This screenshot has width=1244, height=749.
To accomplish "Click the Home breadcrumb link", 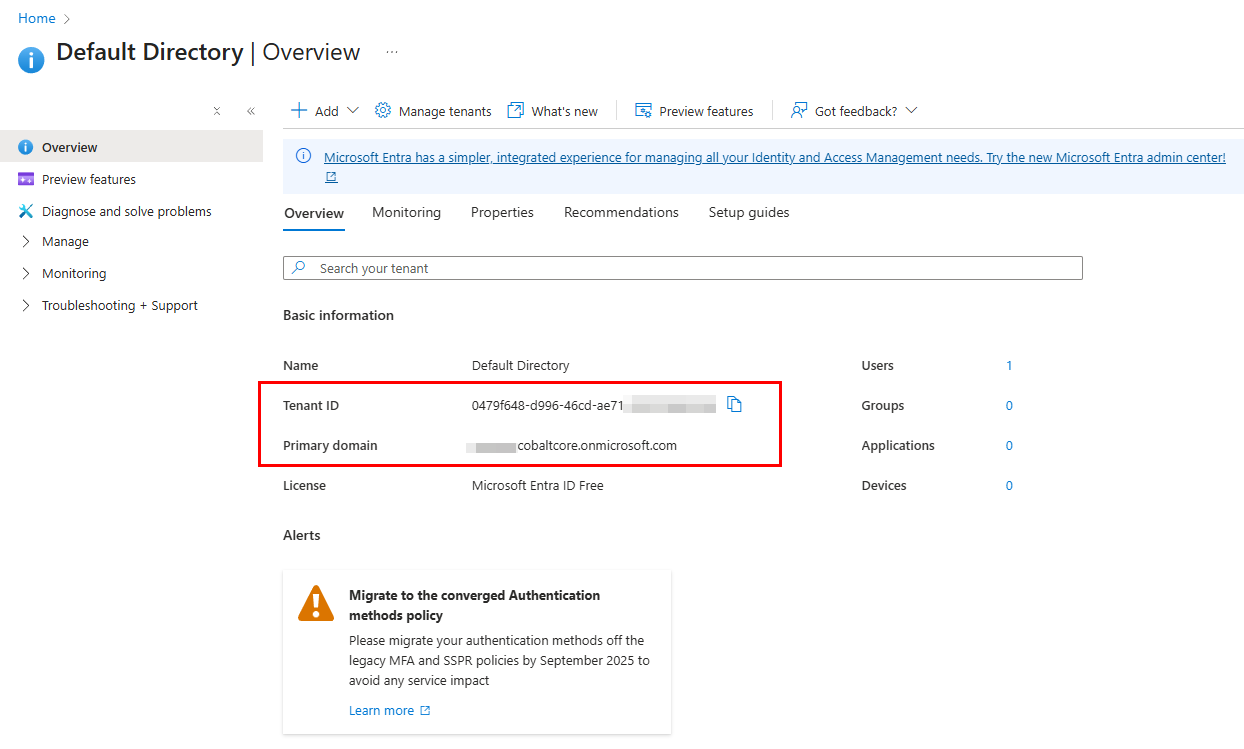I will 37,18.
